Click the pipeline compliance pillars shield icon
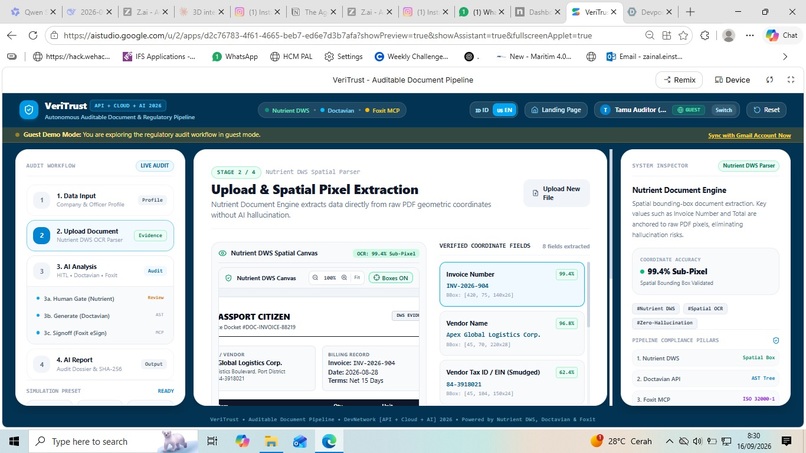 [776, 340]
